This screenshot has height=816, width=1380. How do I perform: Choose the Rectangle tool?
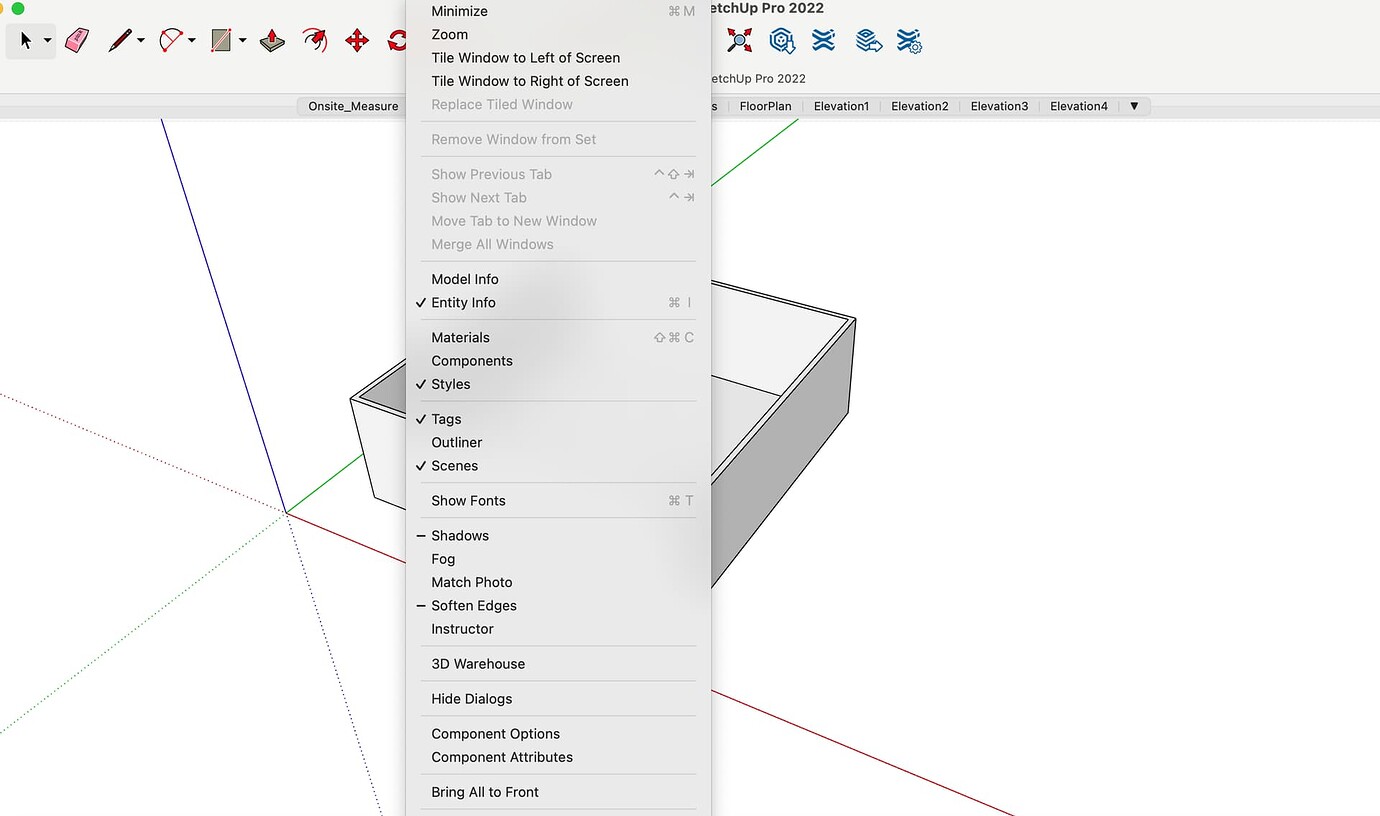[222, 40]
